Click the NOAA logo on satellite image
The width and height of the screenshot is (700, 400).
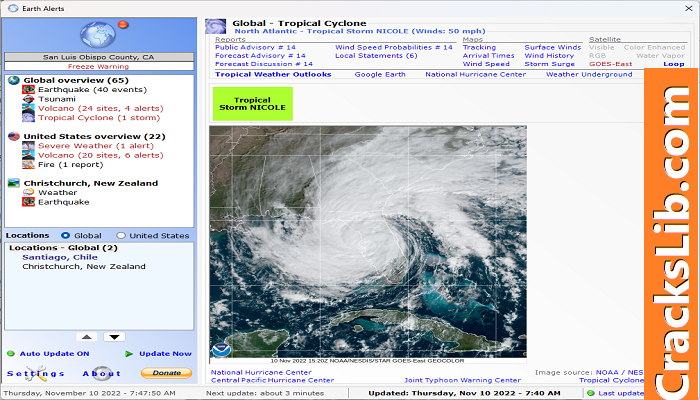click(221, 350)
